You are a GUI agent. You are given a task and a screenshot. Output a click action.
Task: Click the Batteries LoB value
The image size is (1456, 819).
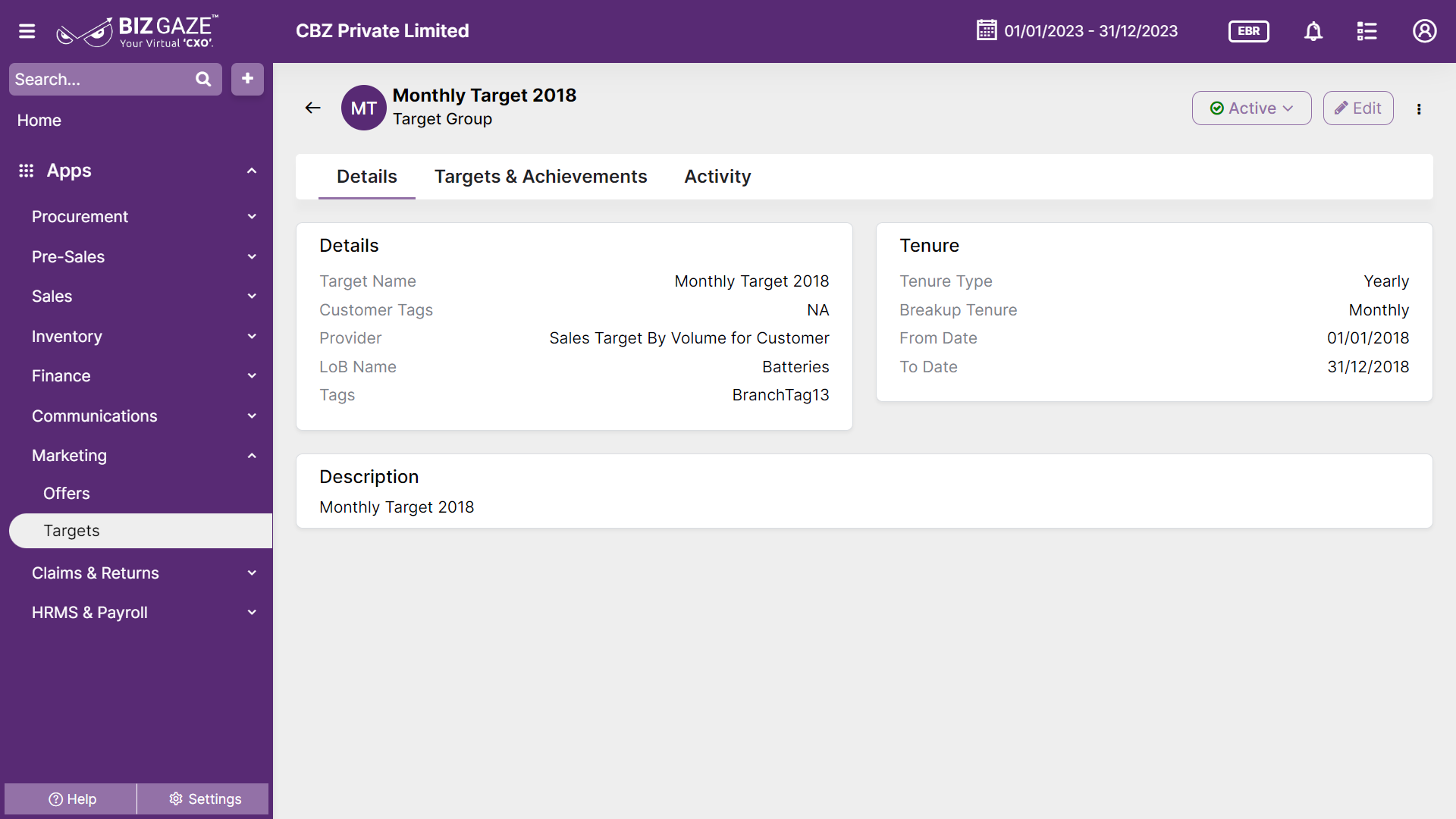coord(795,367)
